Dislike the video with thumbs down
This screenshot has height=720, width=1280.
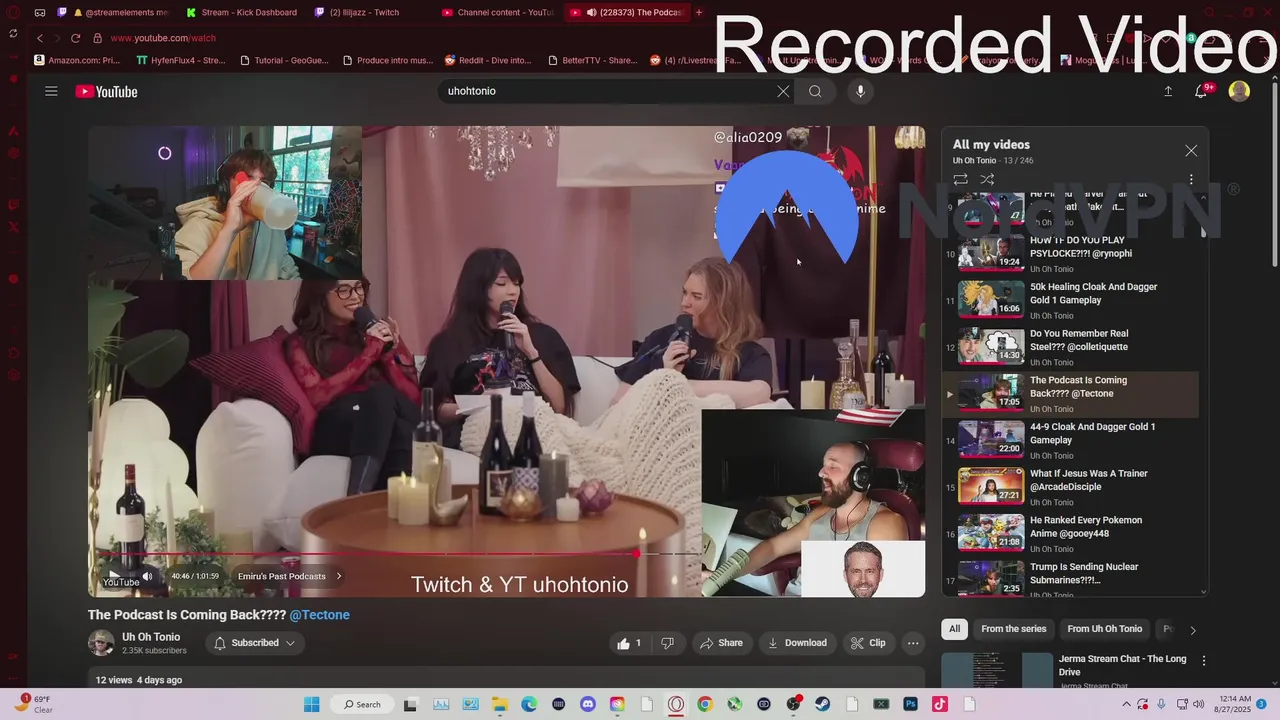click(667, 643)
